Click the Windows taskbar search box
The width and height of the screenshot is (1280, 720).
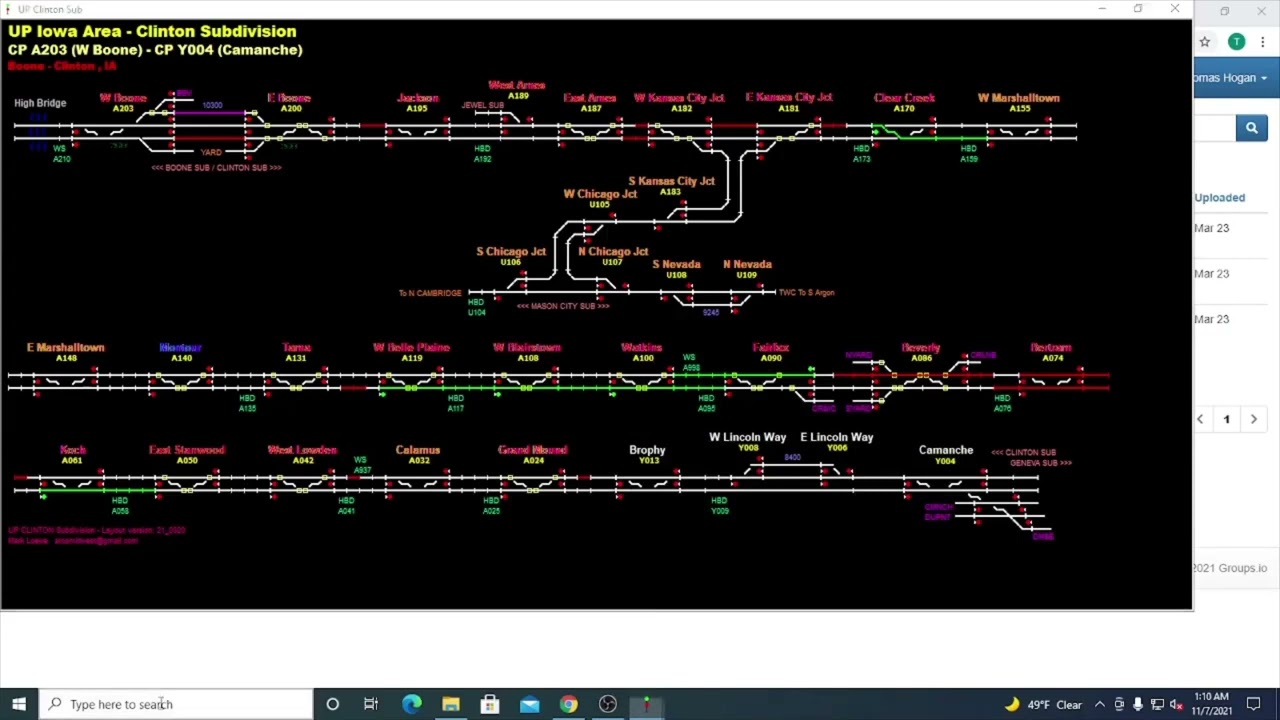point(176,704)
